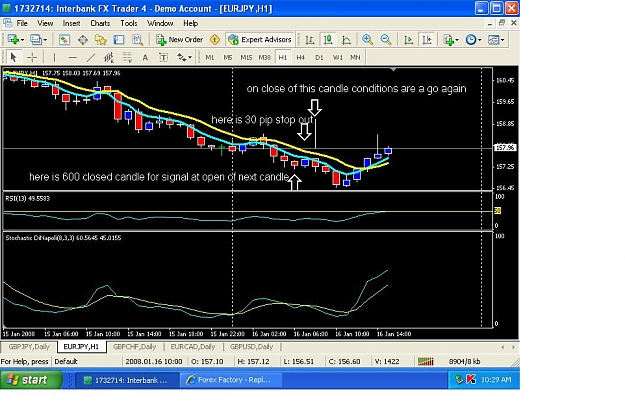Select the Cursor arrow tool
The height and width of the screenshot is (405, 625).
pos(14,57)
